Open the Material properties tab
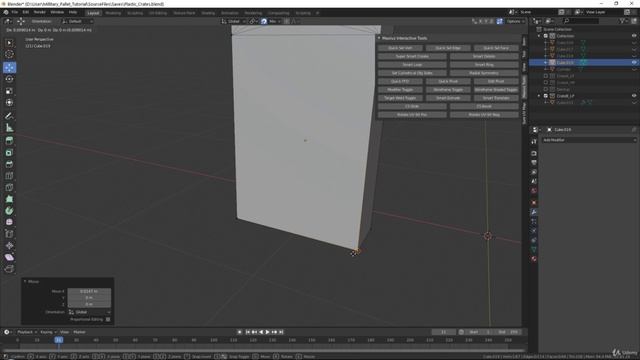The image size is (640, 360). click(x=533, y=259)
